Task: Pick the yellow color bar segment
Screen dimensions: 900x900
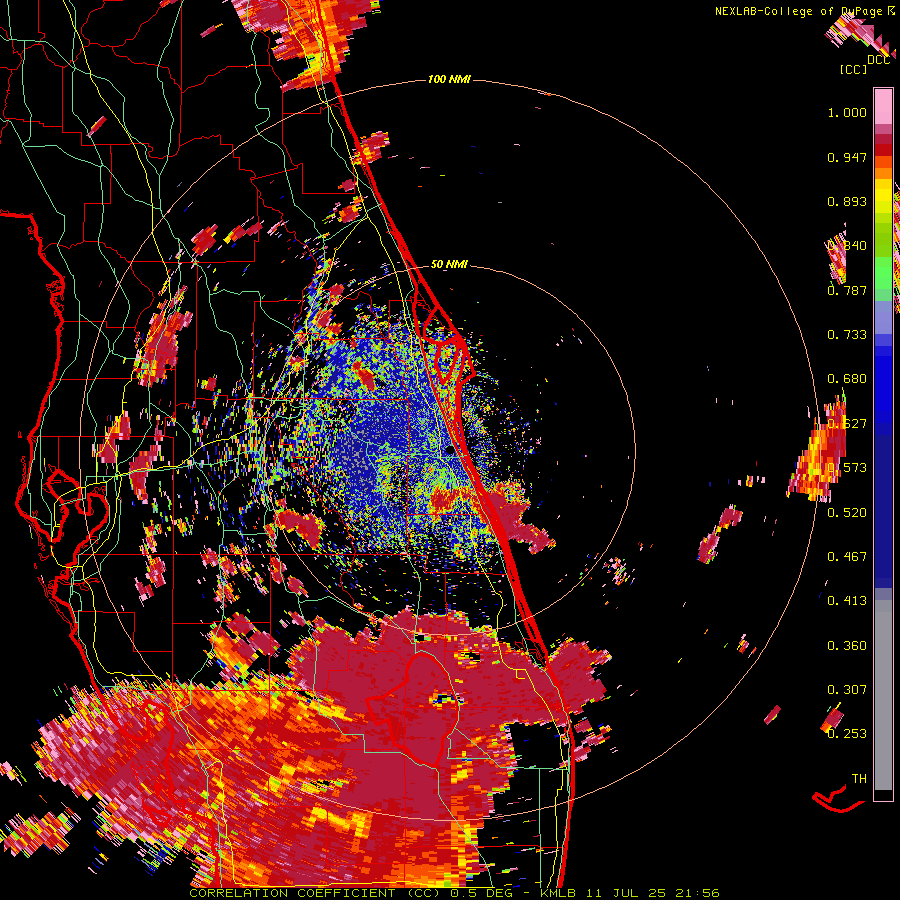Action: (883, 196)
